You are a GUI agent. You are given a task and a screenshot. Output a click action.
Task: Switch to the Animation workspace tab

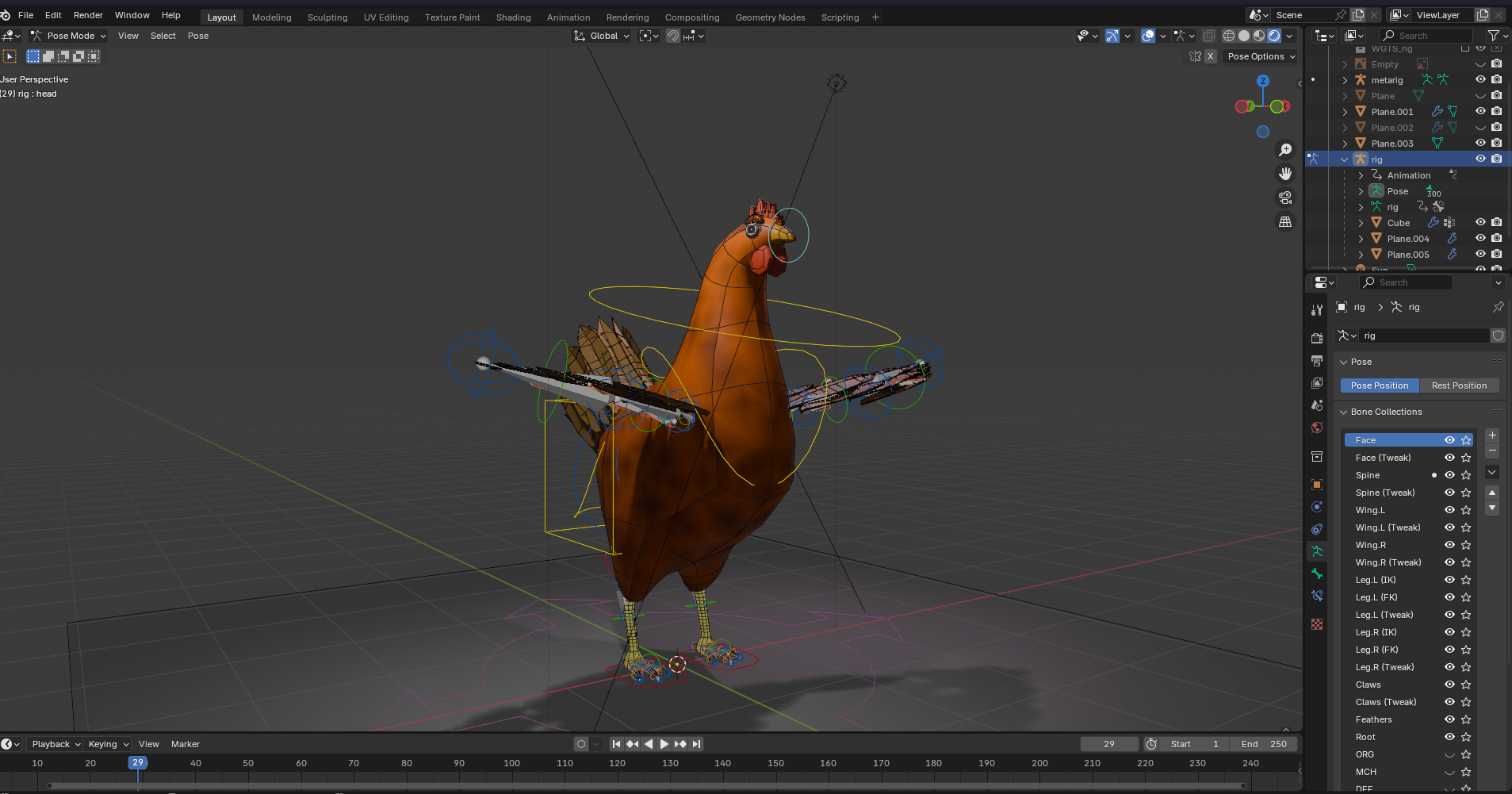click(568, 17)
